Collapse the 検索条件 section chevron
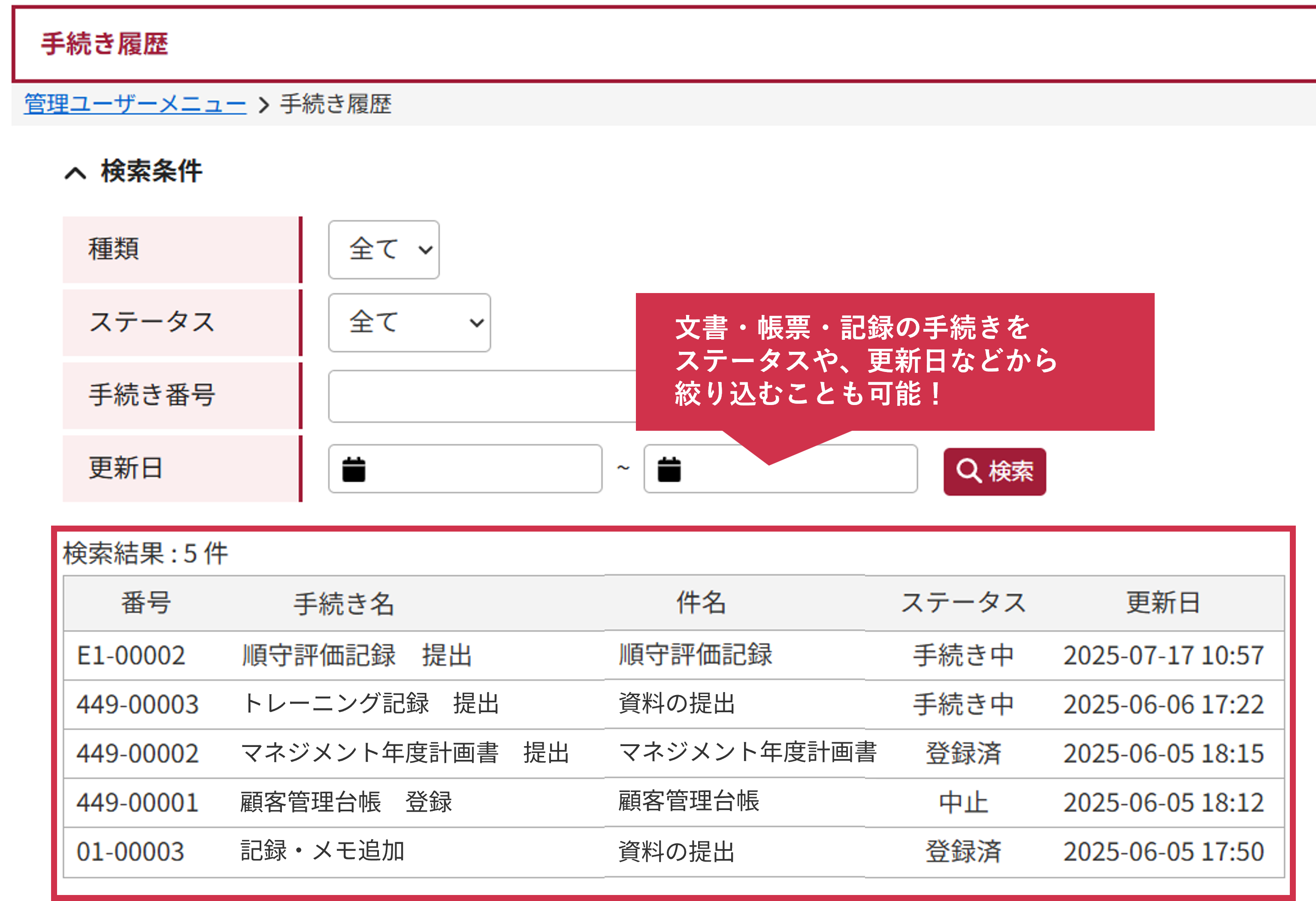 coord(76,173)
